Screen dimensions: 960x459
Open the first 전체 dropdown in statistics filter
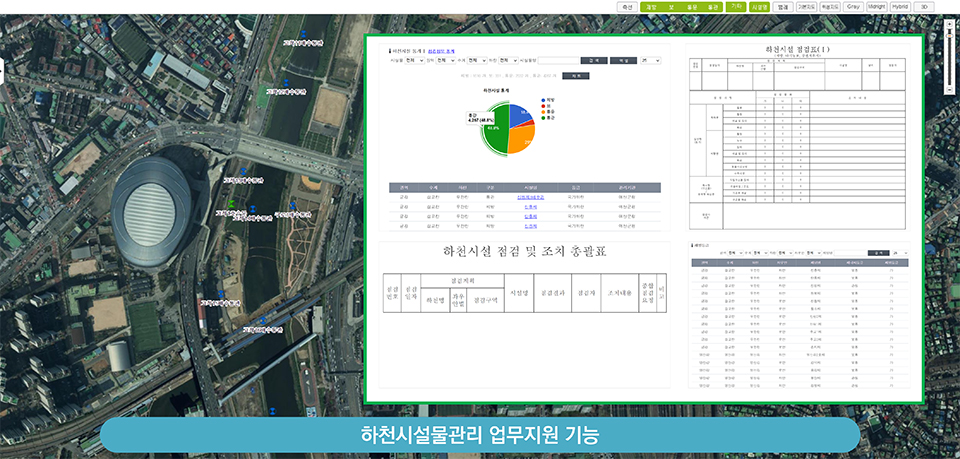point(414,60)
